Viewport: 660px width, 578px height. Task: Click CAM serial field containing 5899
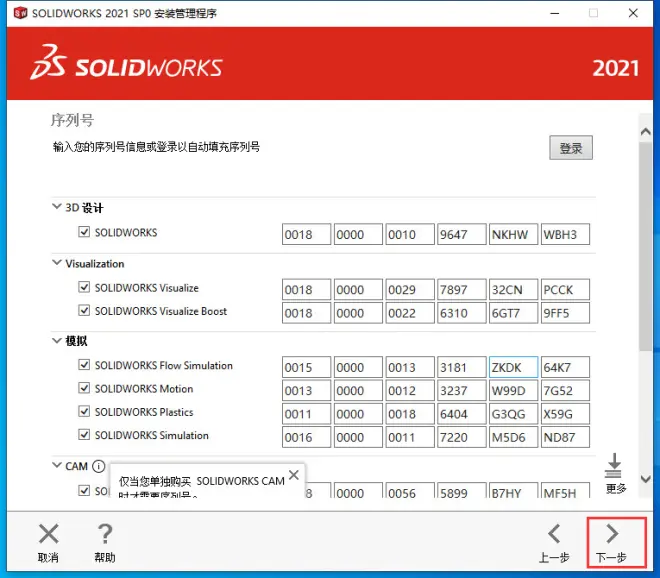(x=462, y=490)
